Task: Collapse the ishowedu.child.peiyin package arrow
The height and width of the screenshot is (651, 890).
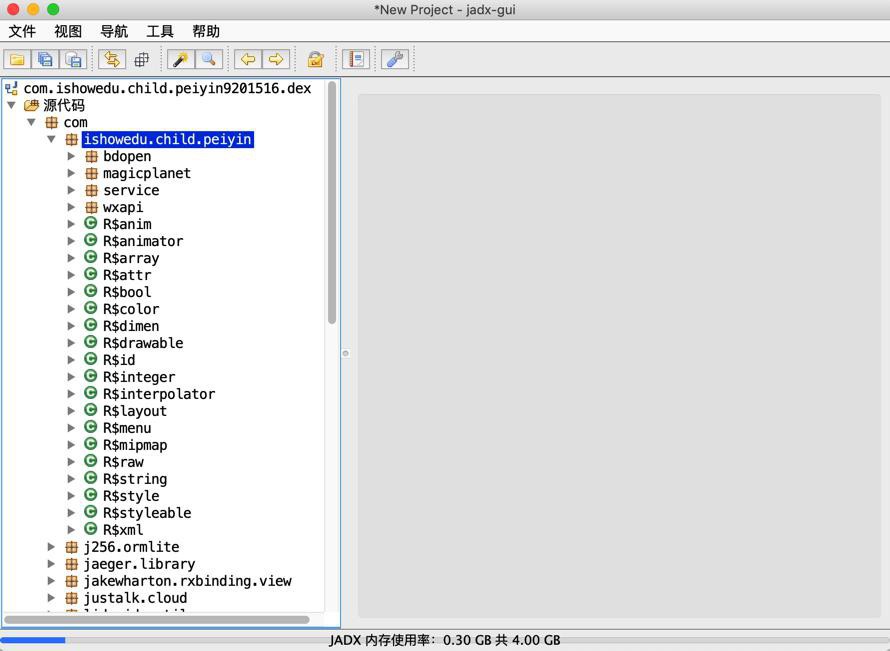Action: coord(52,139)
